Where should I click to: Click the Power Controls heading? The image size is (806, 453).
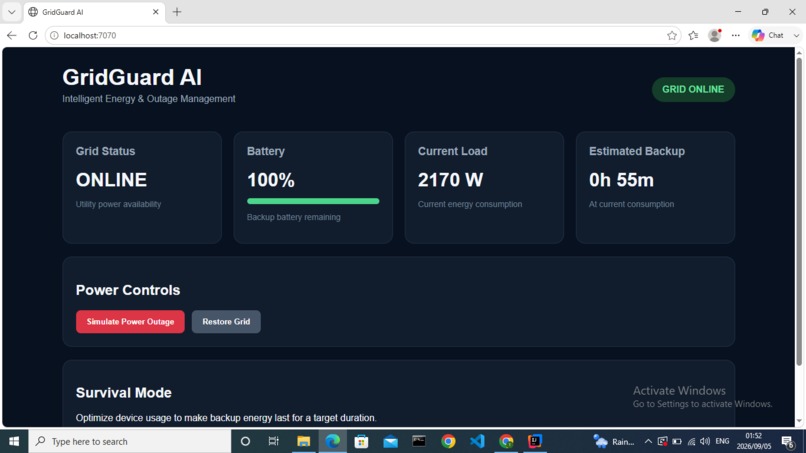(128, 290)
